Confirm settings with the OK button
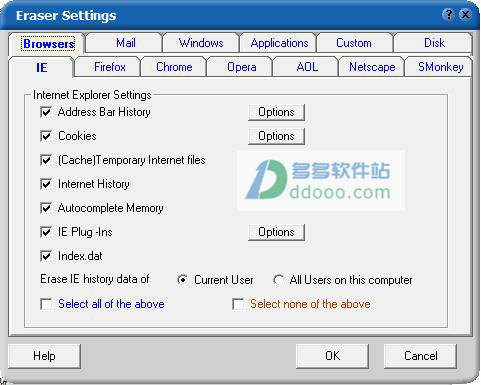Screen dimensions: 481x385 pyautogui.click(x=332, y=356)
